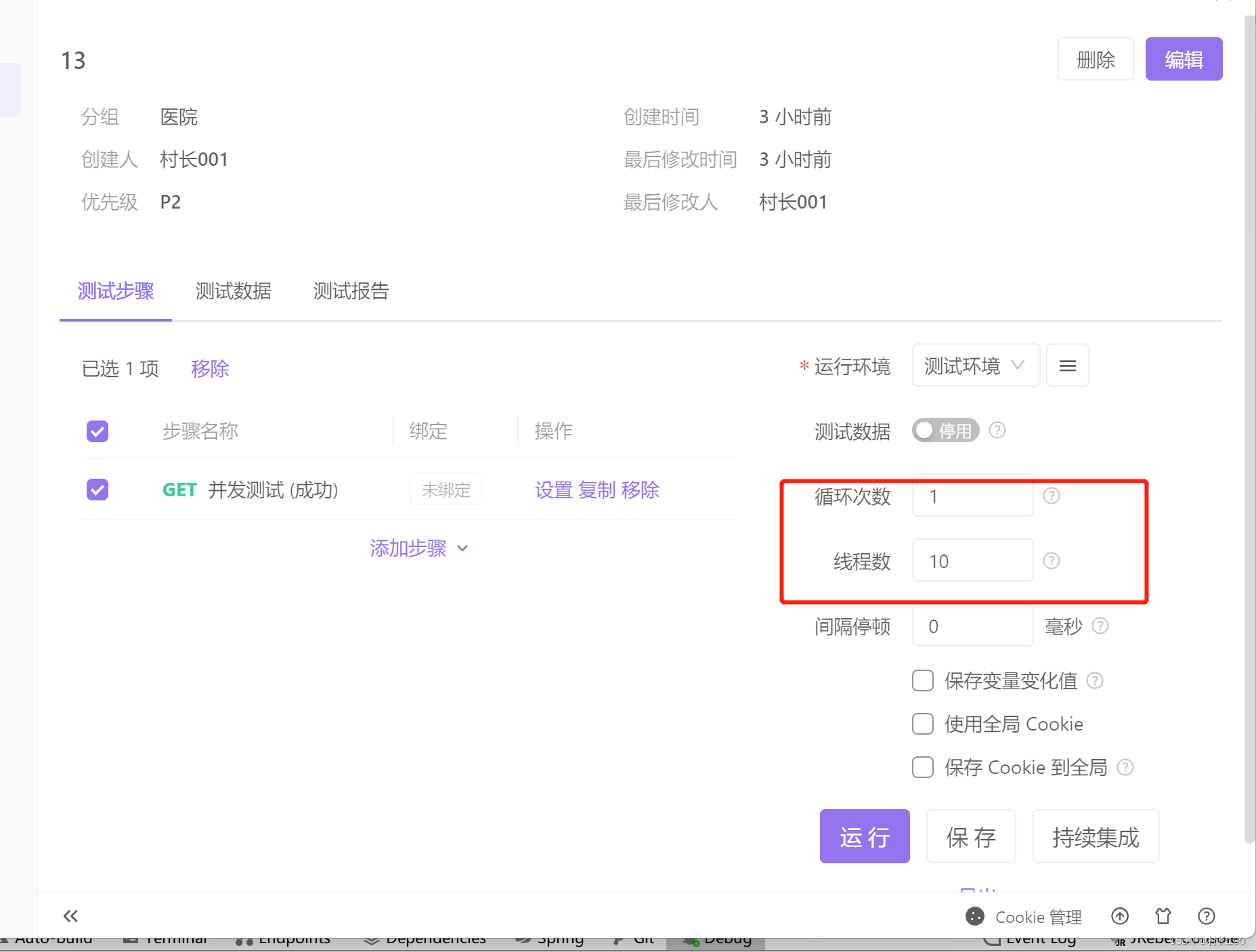1256x952 pixels.
Task: Click the 运行 run button
Action: pyautogui.click(x=864, y=836)
